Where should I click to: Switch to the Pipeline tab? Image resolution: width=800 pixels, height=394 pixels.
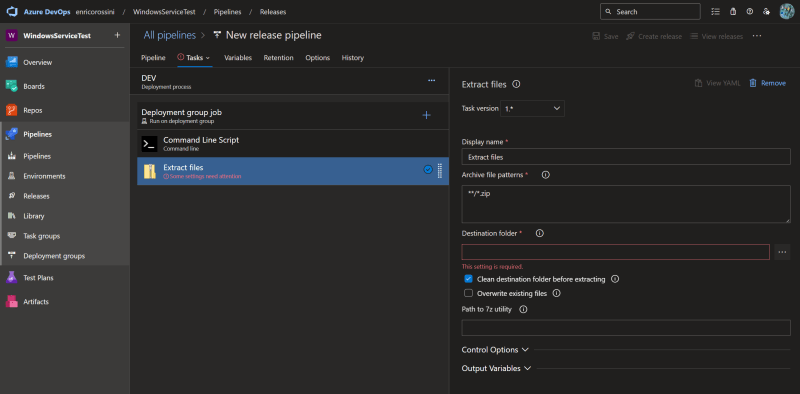pyautogui.click(x=153, y=58)
